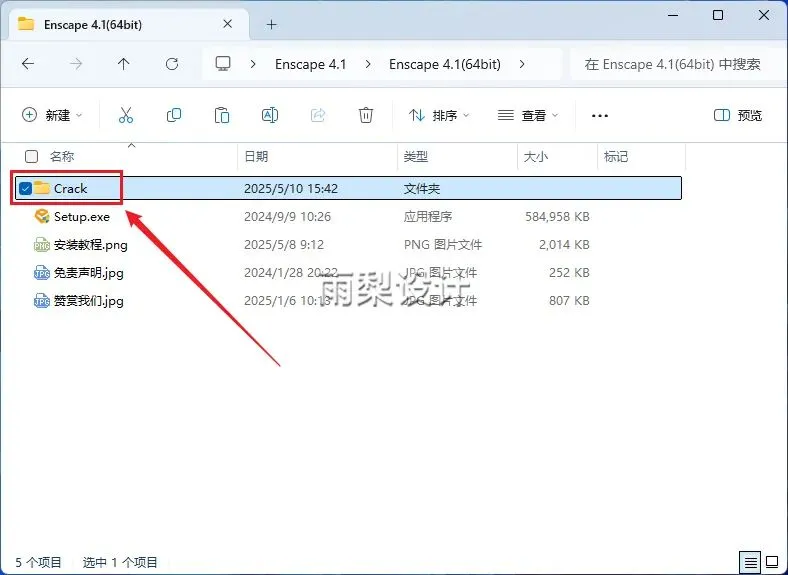The height and width of the screenshot is (575, 788).
Task: Click the 584,958 KB size value
Action: tap(557, 217)
